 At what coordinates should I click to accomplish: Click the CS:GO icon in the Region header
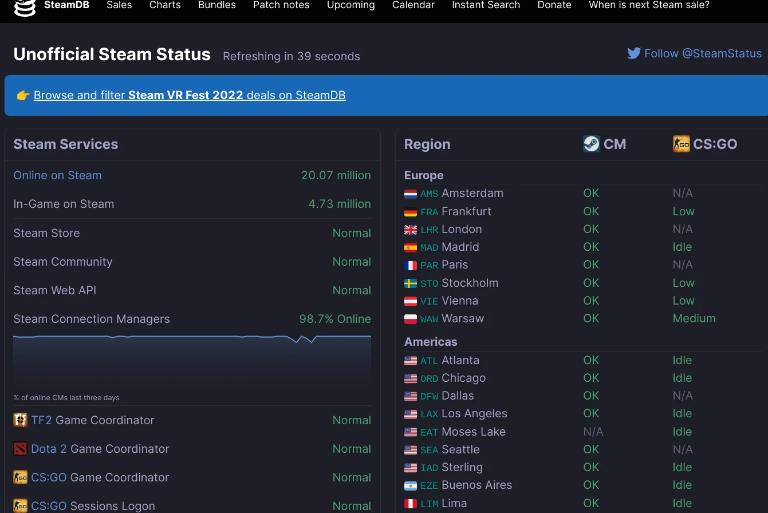tap(681, 144)
